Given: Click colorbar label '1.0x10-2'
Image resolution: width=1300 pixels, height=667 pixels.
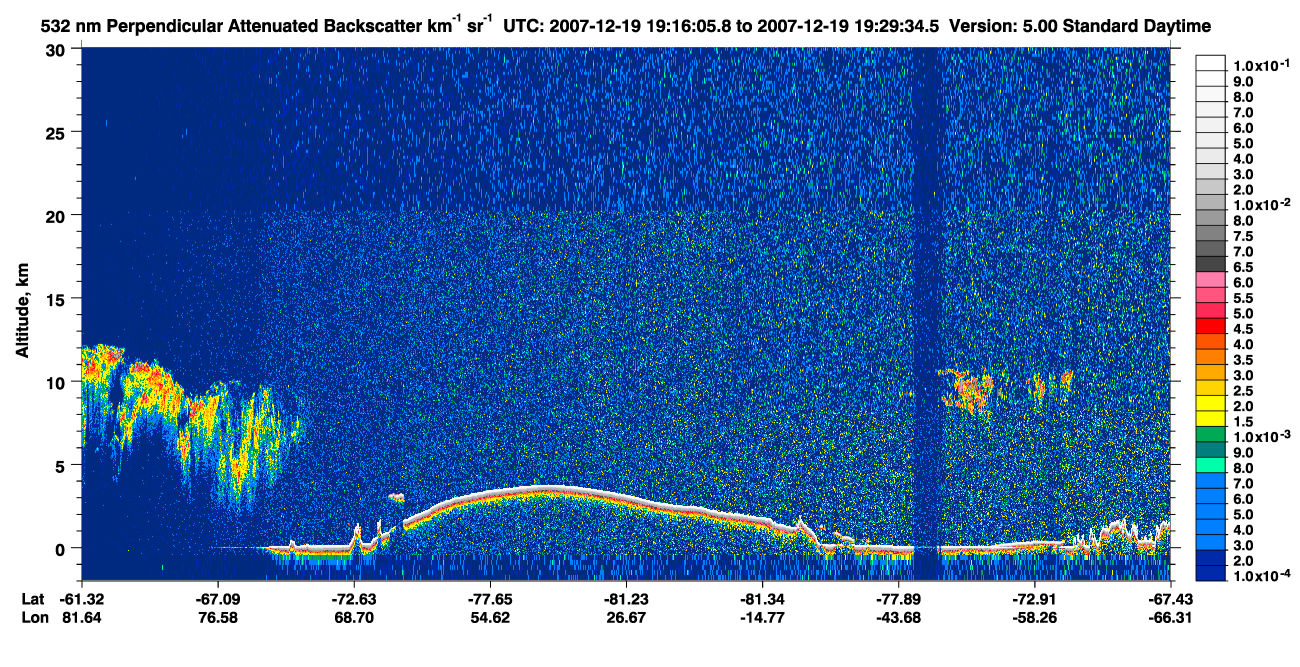Looking at the screenshot, I should tap(1261, 205).
